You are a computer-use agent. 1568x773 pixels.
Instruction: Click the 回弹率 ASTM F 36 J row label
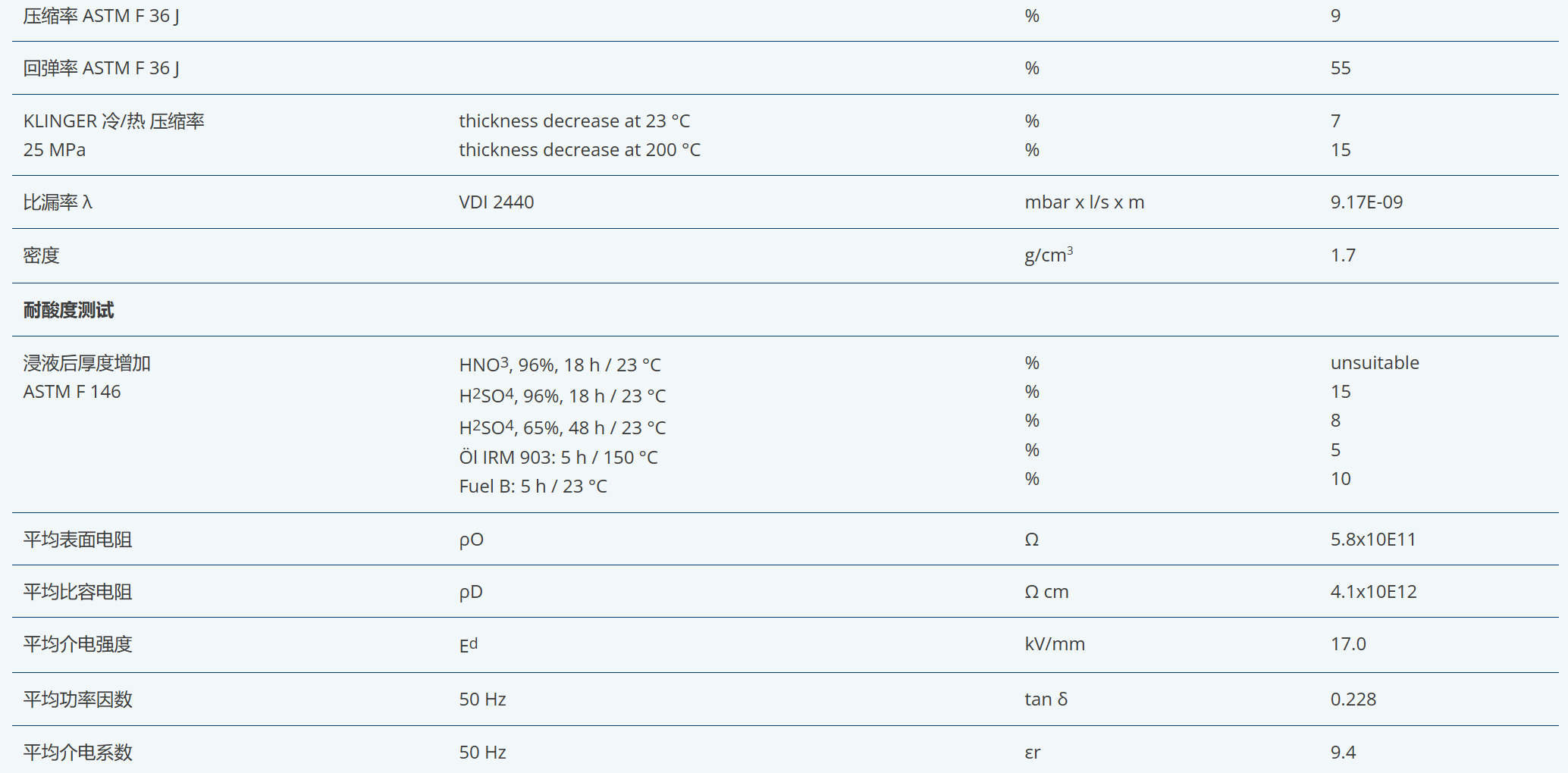pyautogui.click(x=101, y=68)
